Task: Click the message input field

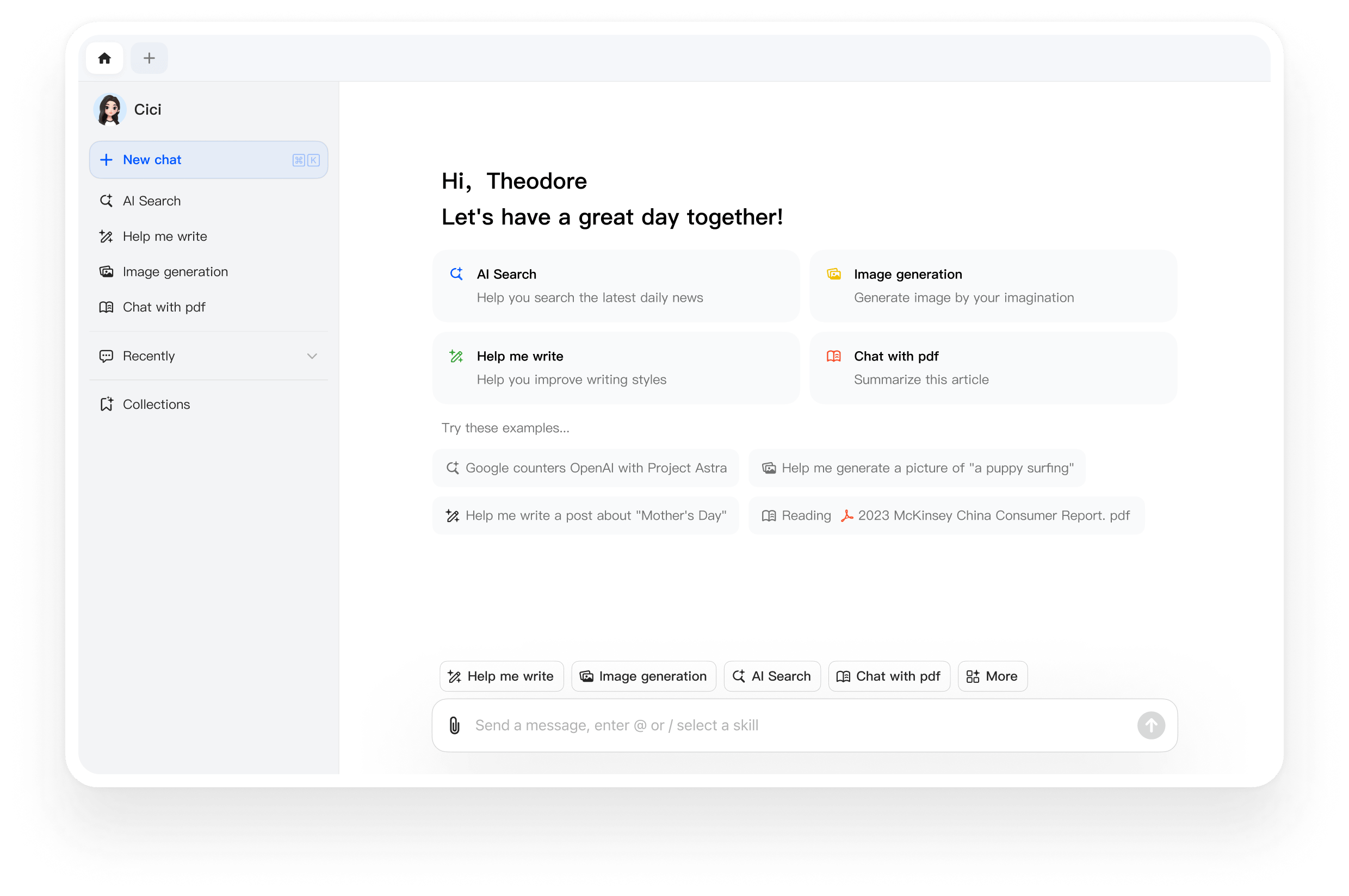Action: point(800,725)
